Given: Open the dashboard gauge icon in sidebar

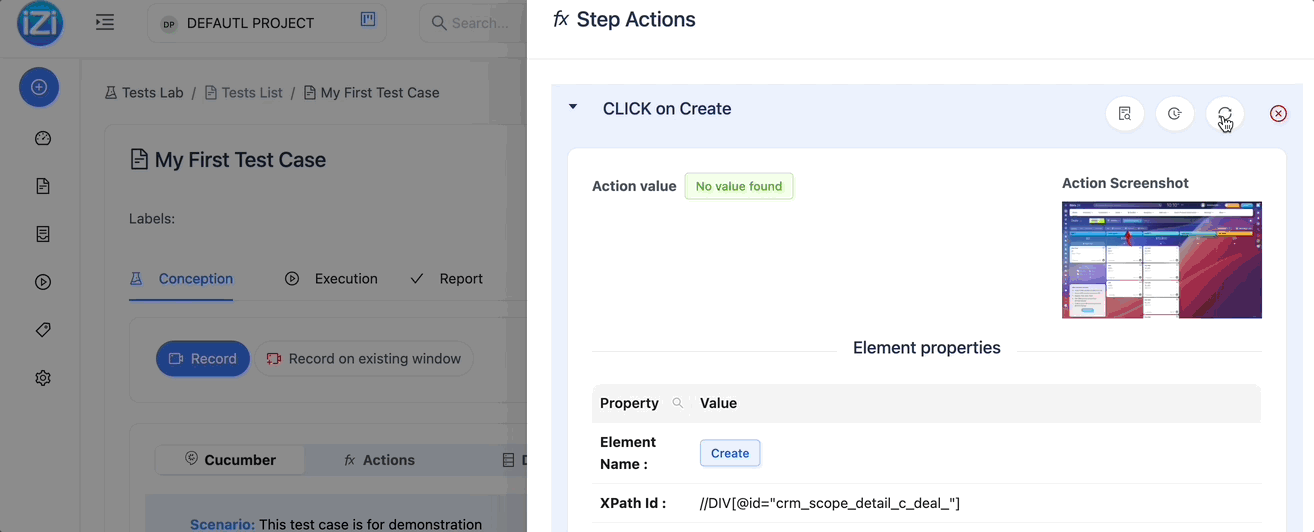Looking at the screenshot, I should point(42,139).
